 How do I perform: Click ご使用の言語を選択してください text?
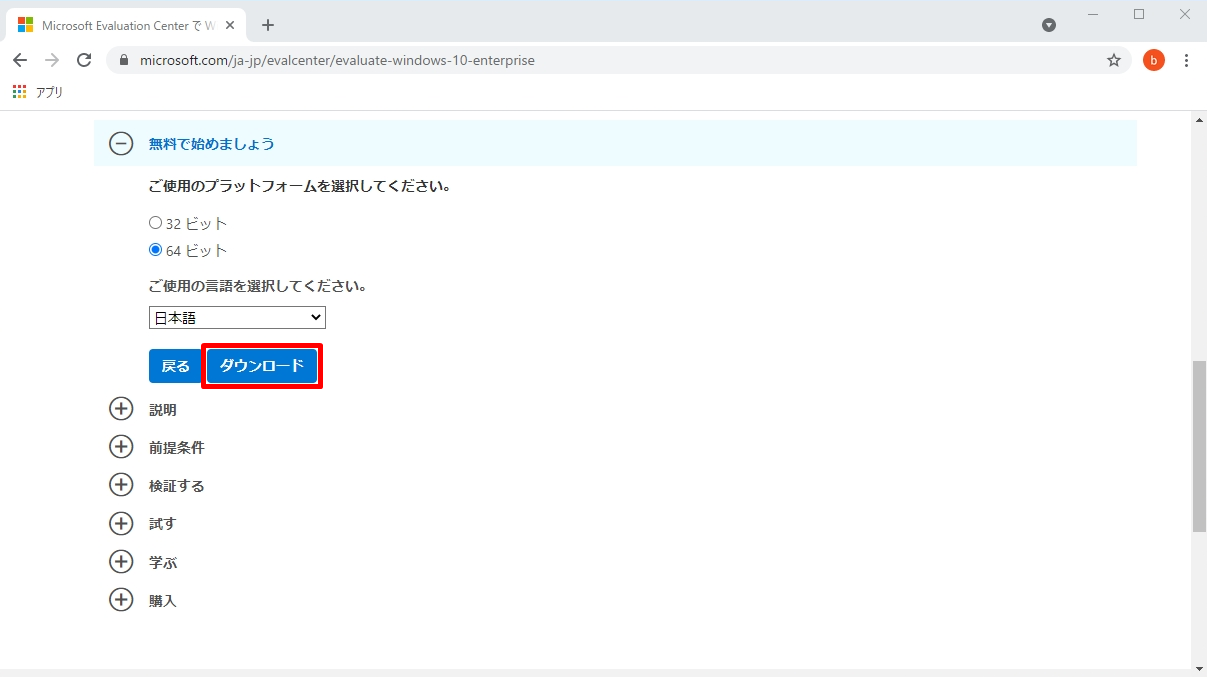257,286
